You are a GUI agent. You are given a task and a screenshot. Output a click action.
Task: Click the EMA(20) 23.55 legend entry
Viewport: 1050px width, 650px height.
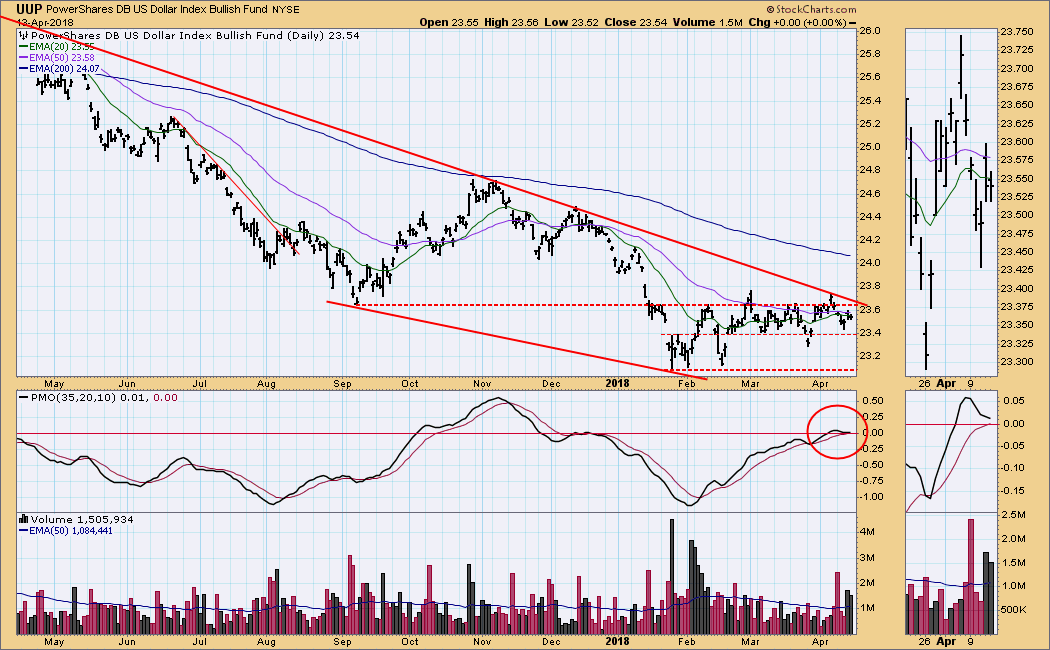[57, 47]
